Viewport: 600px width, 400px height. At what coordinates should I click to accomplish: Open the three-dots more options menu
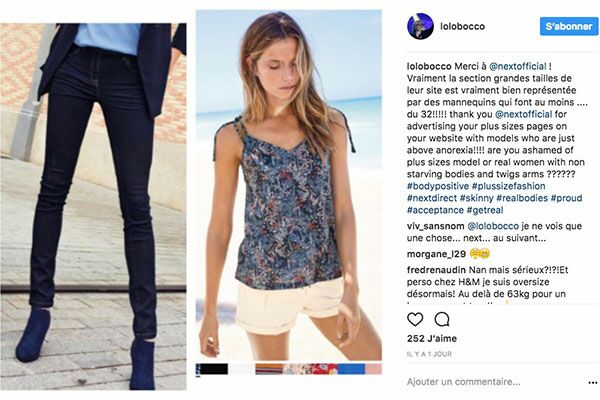(593, 382)
